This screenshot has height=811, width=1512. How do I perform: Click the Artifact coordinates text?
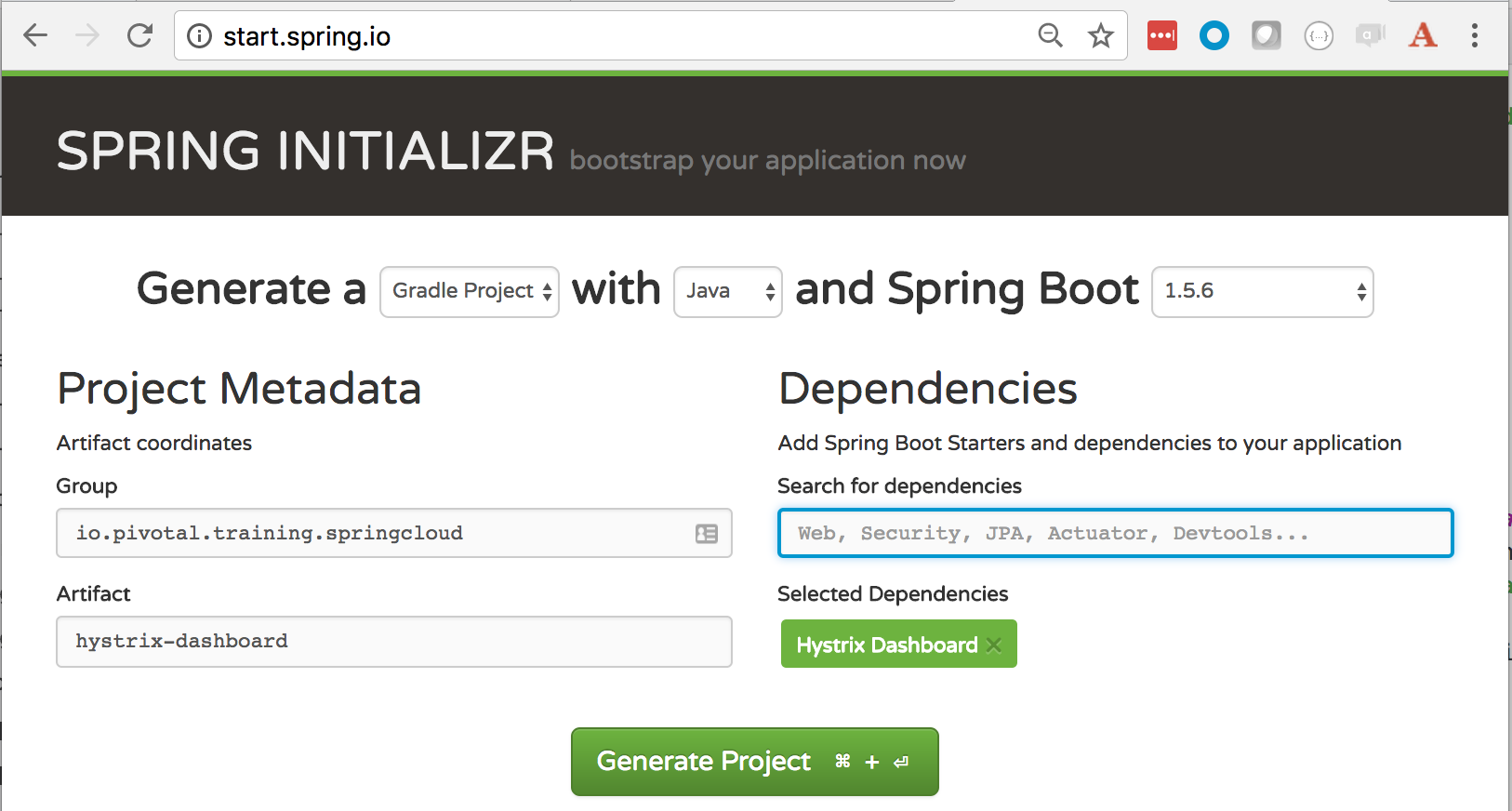pos(154,443)
